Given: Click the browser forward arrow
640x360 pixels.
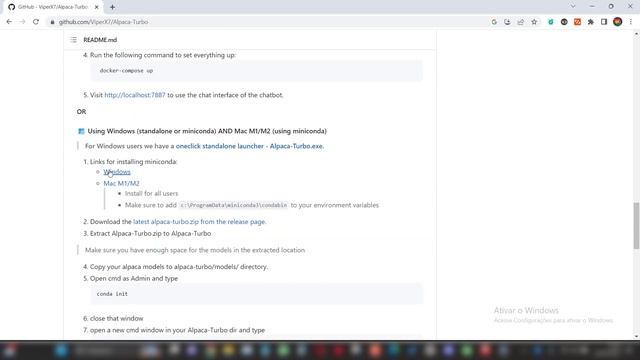Looking at the screenshot, I should pyautogui.click(x=22, y=22).
